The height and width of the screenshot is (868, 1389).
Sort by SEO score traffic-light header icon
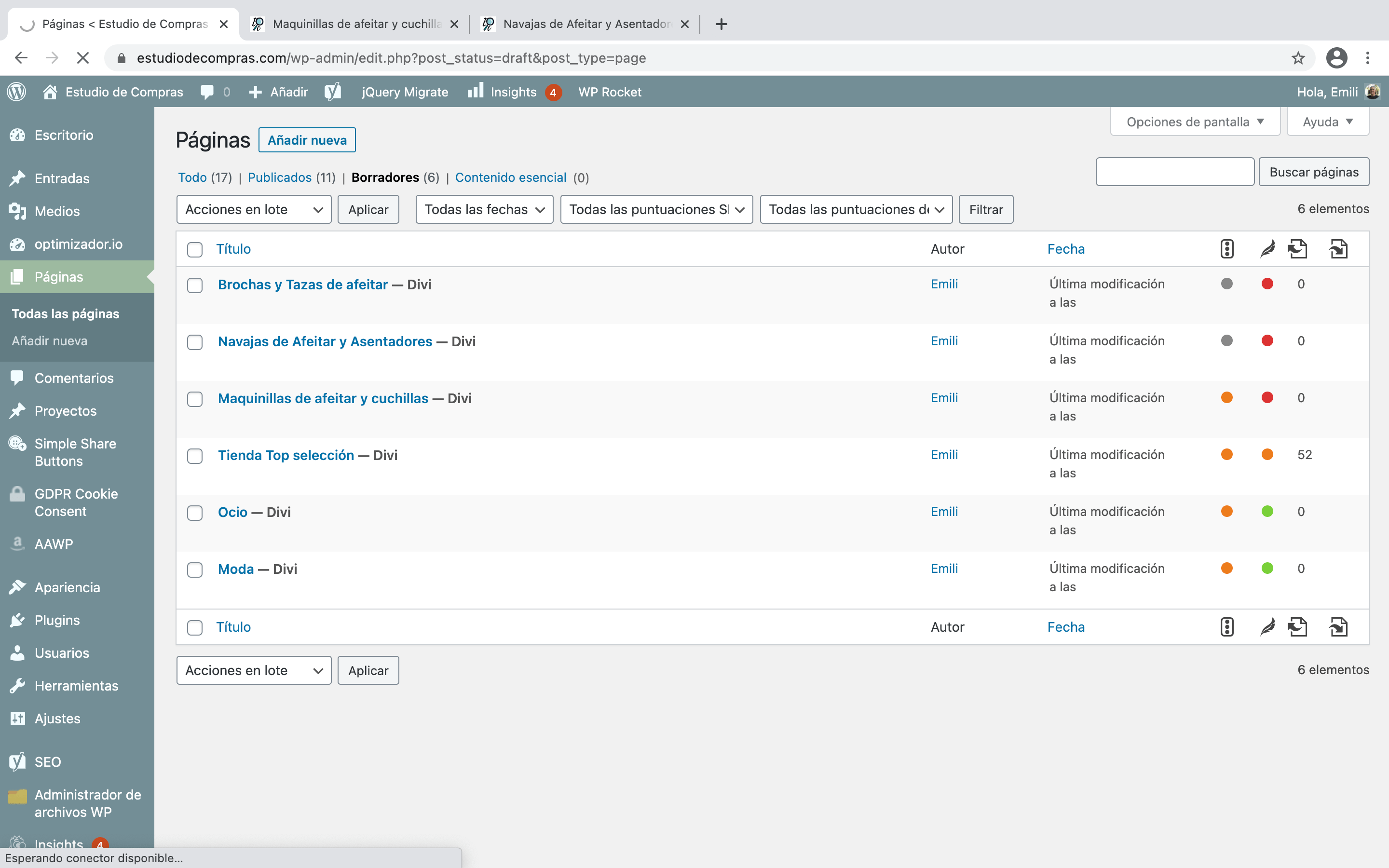pyautogui.click(x=1226, y=248)
